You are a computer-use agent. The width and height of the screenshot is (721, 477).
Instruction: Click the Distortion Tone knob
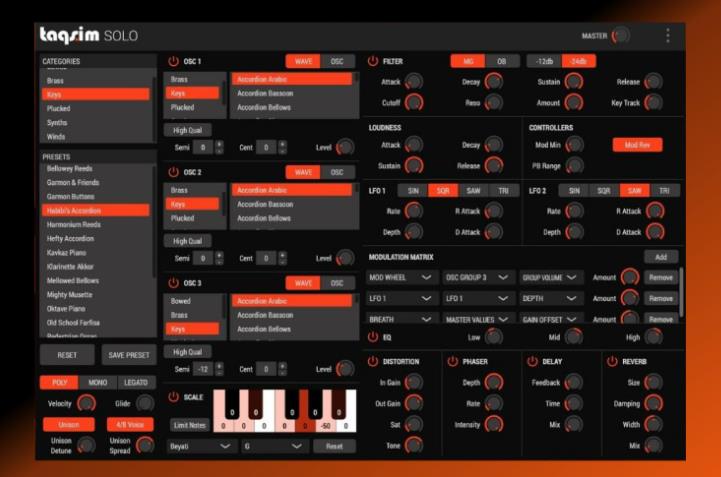click(x=414, y=445)
